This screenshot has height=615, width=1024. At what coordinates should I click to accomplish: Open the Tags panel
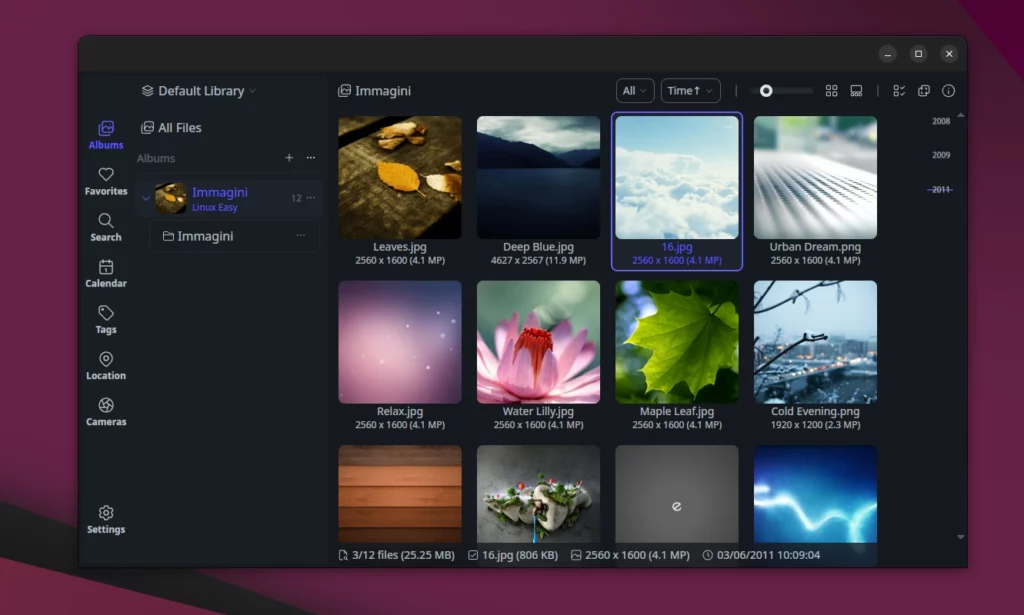click(105, 317)
